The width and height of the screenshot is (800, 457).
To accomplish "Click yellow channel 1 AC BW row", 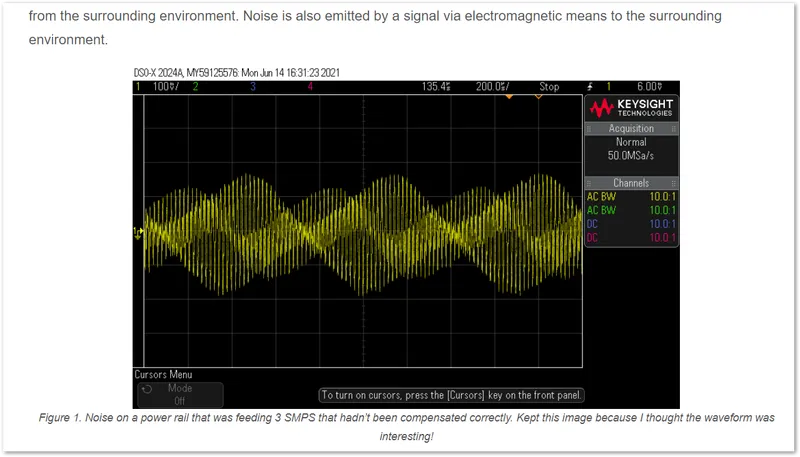I will pos(631,197).
